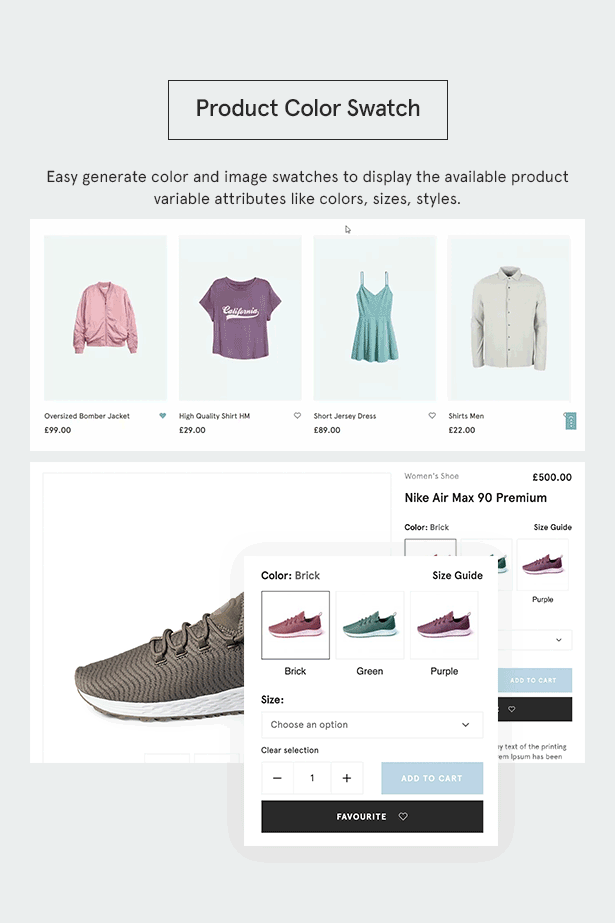615x923 pixels.
Task: Click the heart icon on the Favourite button
Action: click(x=403, y=817)
